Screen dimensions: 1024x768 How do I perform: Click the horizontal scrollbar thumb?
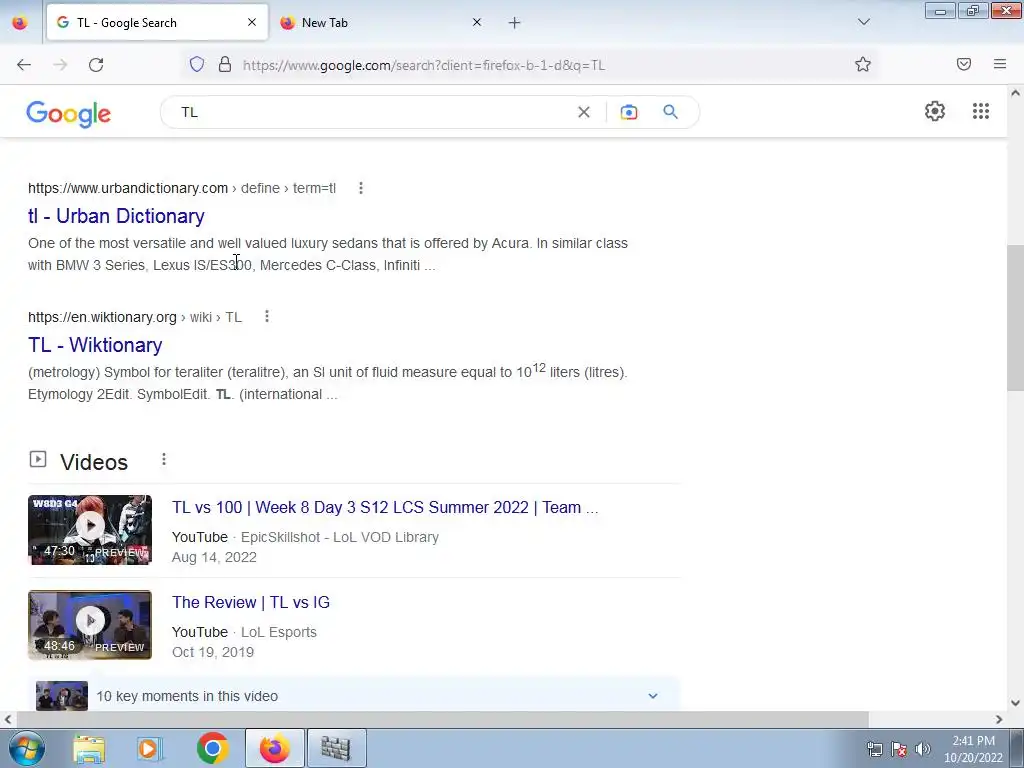[441, 719]
